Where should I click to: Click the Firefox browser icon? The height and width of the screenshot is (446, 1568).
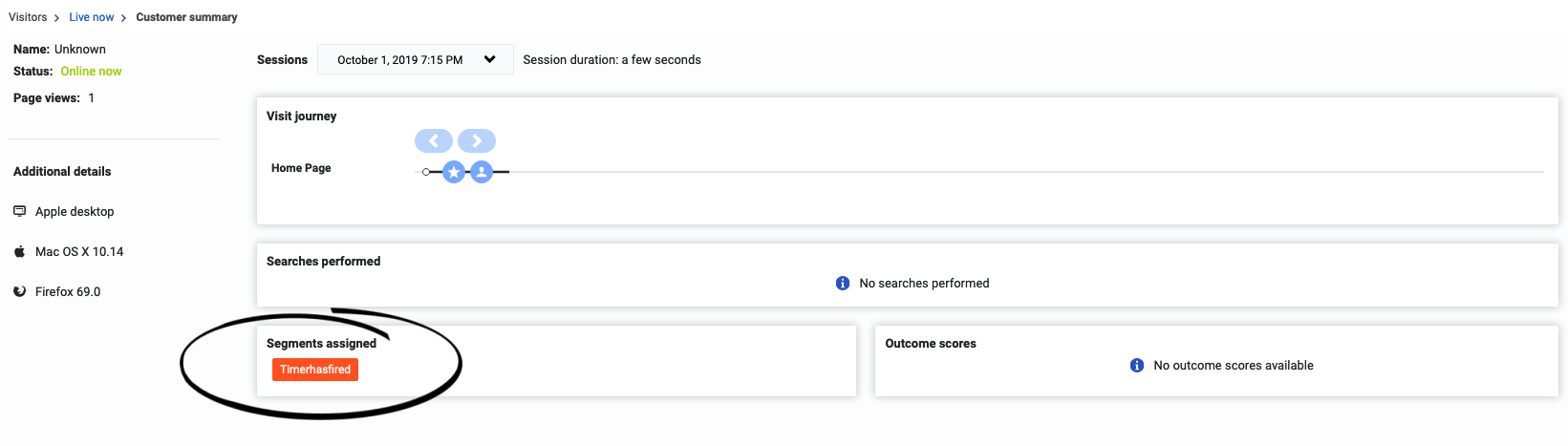[x=19, y=292]
